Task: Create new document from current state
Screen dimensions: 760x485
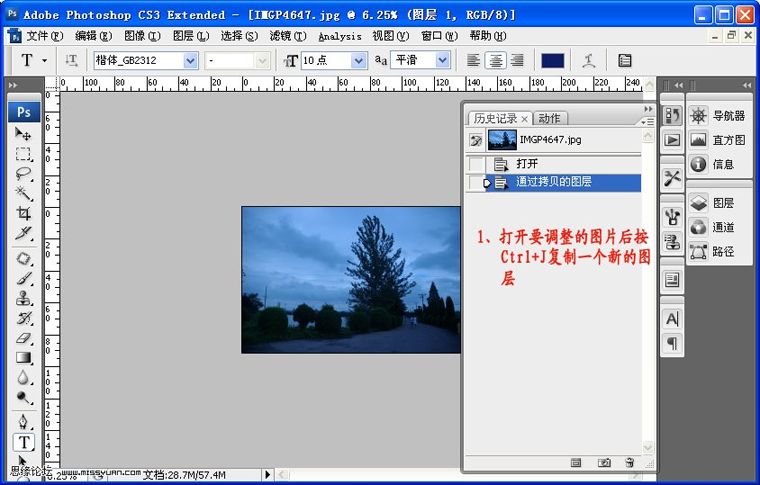Action: [x=576, y=462]
